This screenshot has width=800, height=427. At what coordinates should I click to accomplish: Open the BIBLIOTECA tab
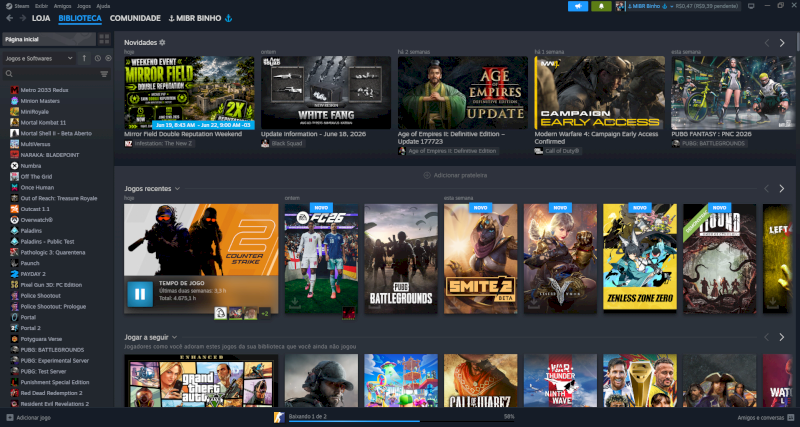point(80,18)
